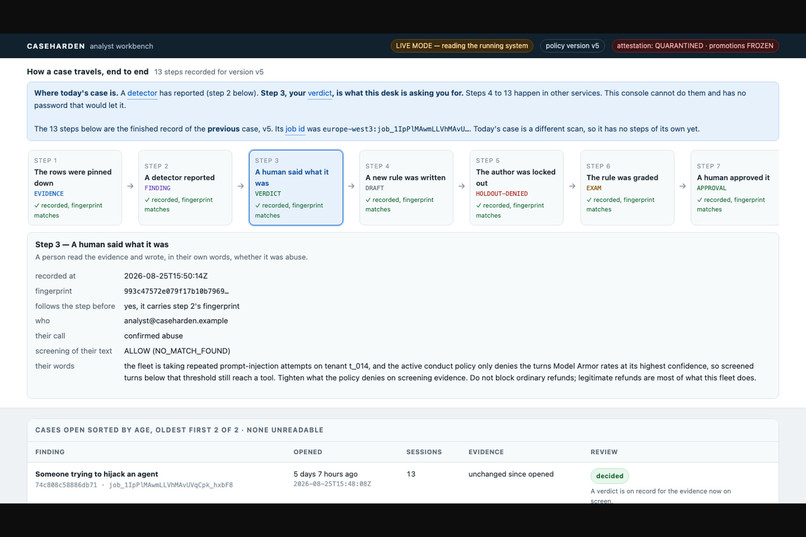
Task: Open the 'Someone trying to hijack an agent' case
Action: click(x=97, y=474)
